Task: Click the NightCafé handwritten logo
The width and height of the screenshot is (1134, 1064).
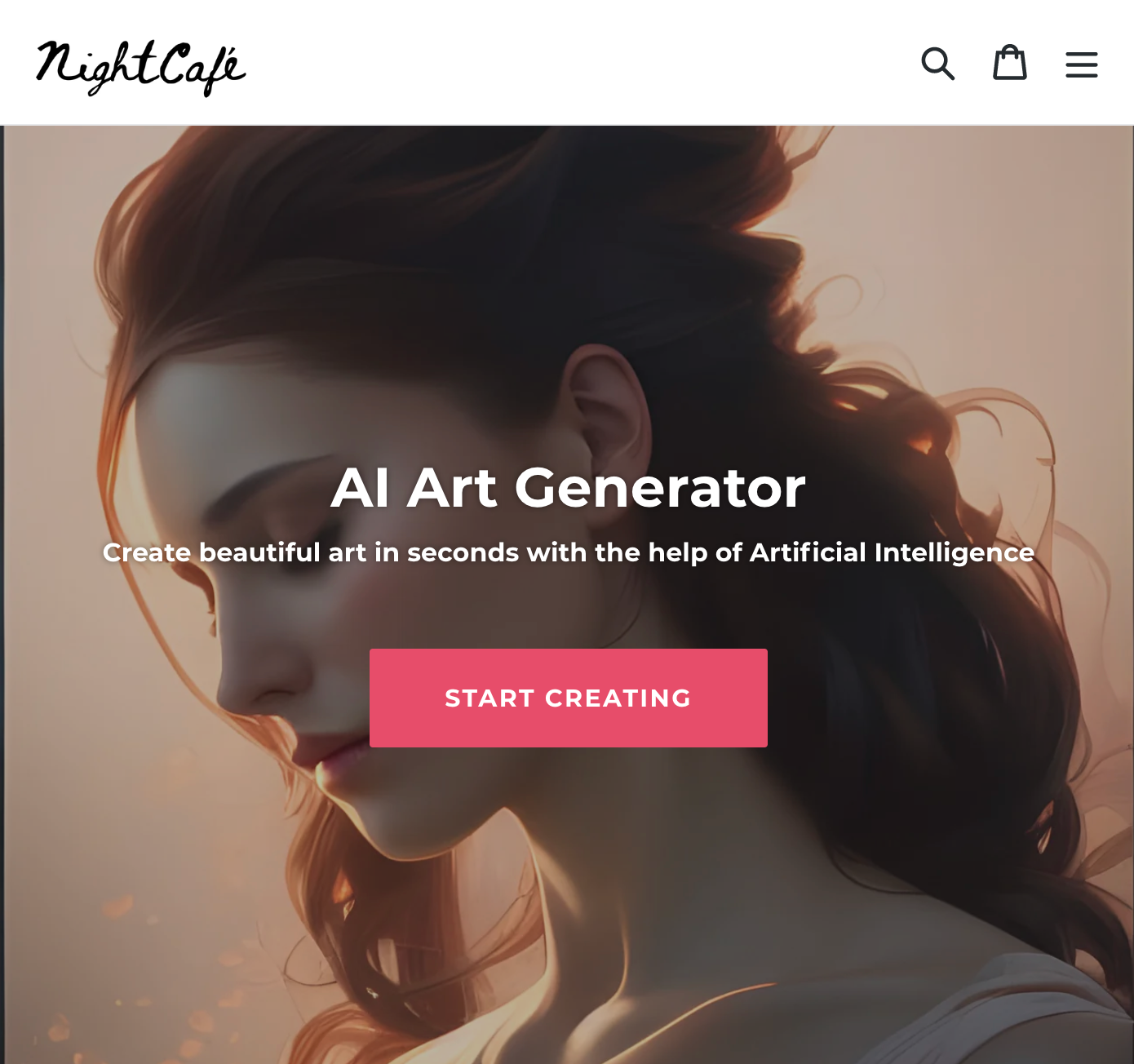Action: (140, 68)
